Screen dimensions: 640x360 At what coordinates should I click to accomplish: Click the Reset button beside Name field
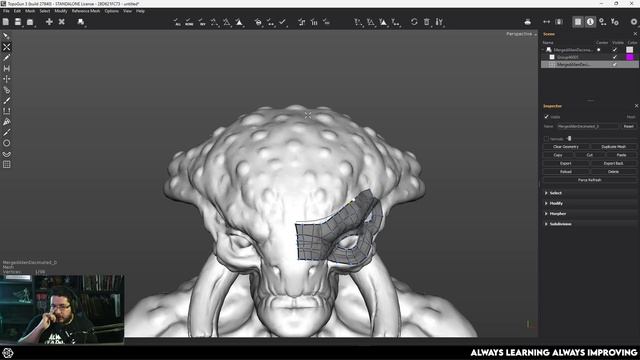629,127
